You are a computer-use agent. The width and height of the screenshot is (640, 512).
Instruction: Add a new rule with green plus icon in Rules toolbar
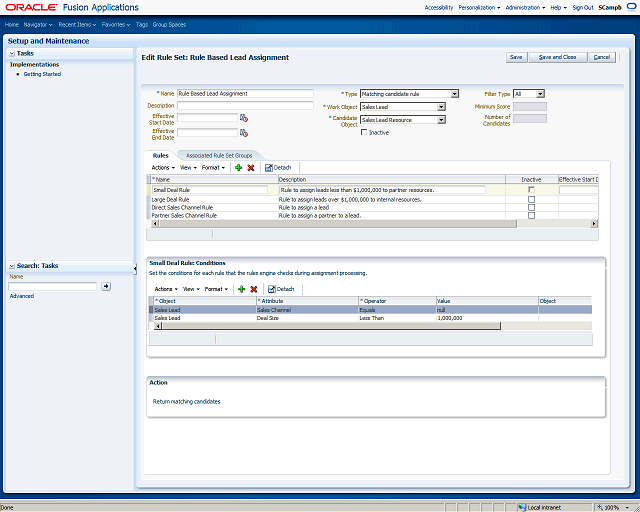(239, 167)
